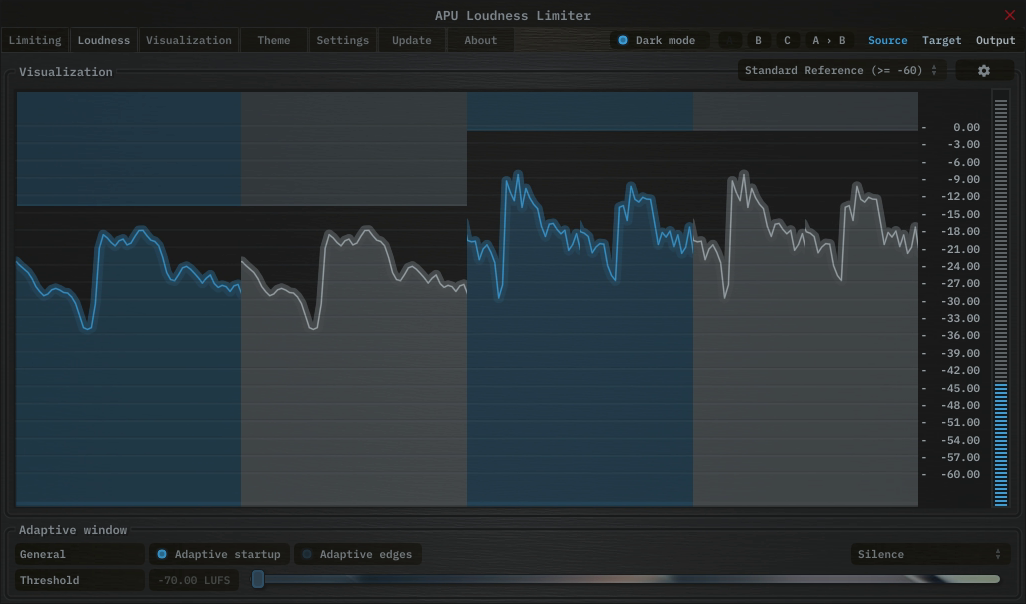Show the Target signal view
Image resolution: width=1026 pixels, height=604 pixels.
(941, 41)
